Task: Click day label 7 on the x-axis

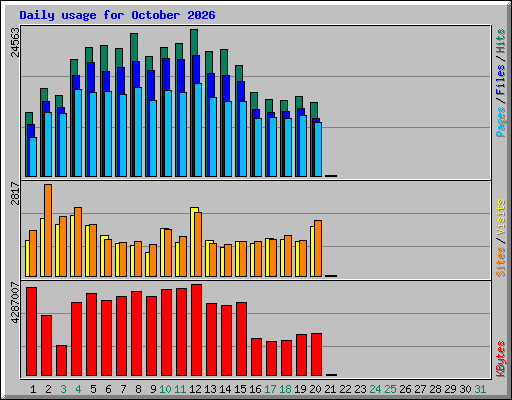Action: [x=123, y=389]
